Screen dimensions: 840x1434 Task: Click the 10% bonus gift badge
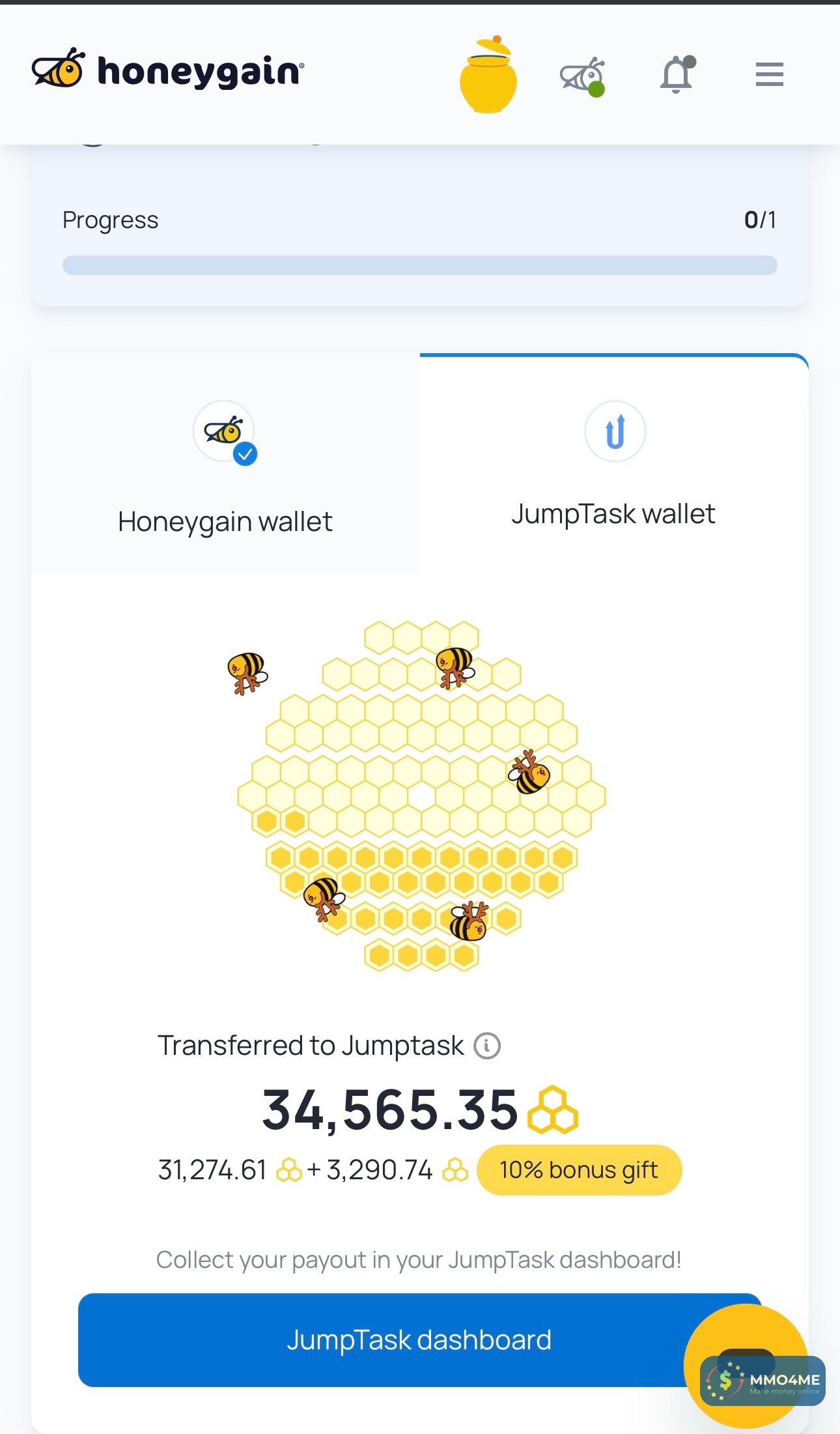pyautogui.click(x=579, y=1170)
